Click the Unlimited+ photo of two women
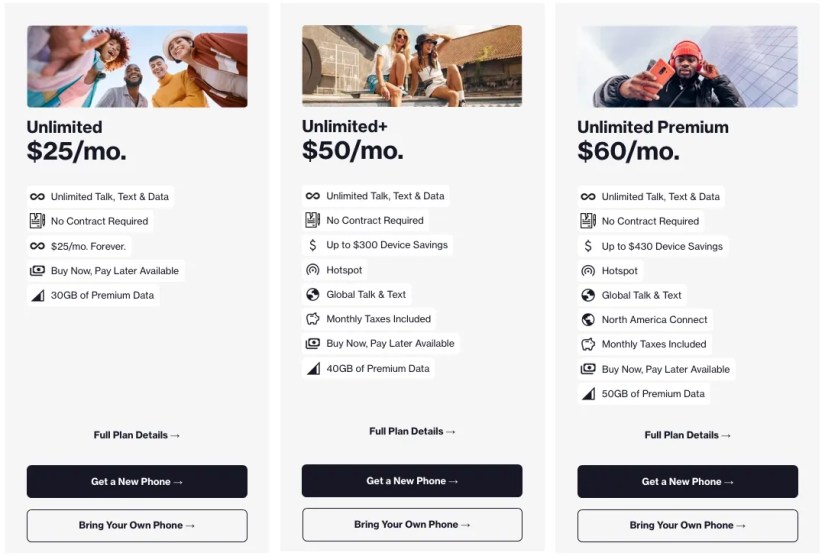Image resolution: width=825 pixels, height=556 pixels. [412, 66]
